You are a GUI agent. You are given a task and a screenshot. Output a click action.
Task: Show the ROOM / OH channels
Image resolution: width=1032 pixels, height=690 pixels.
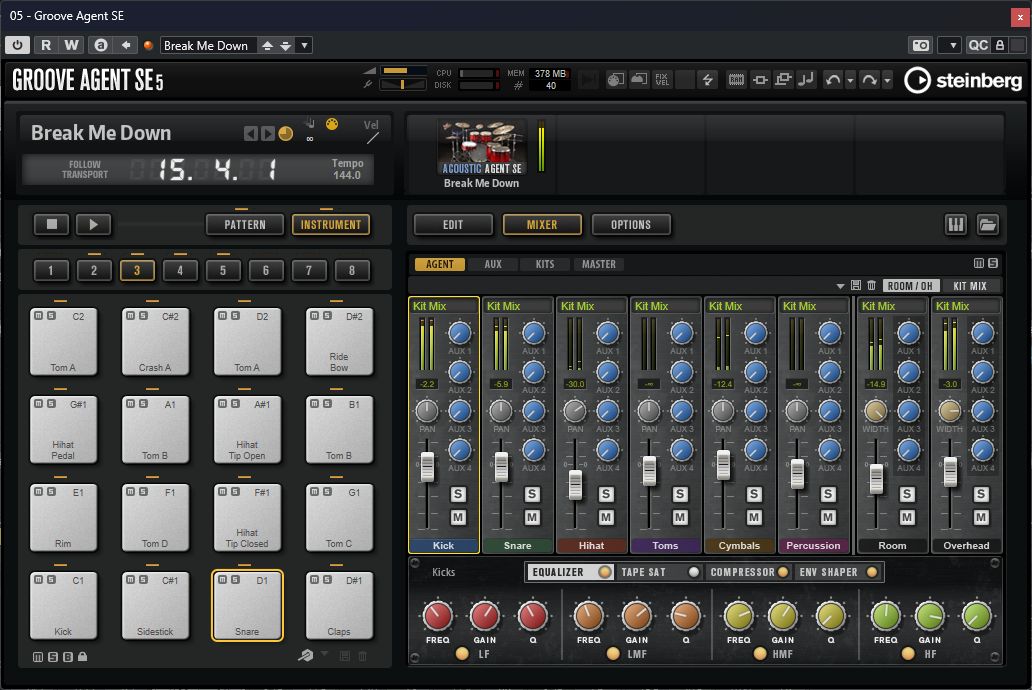910,286
